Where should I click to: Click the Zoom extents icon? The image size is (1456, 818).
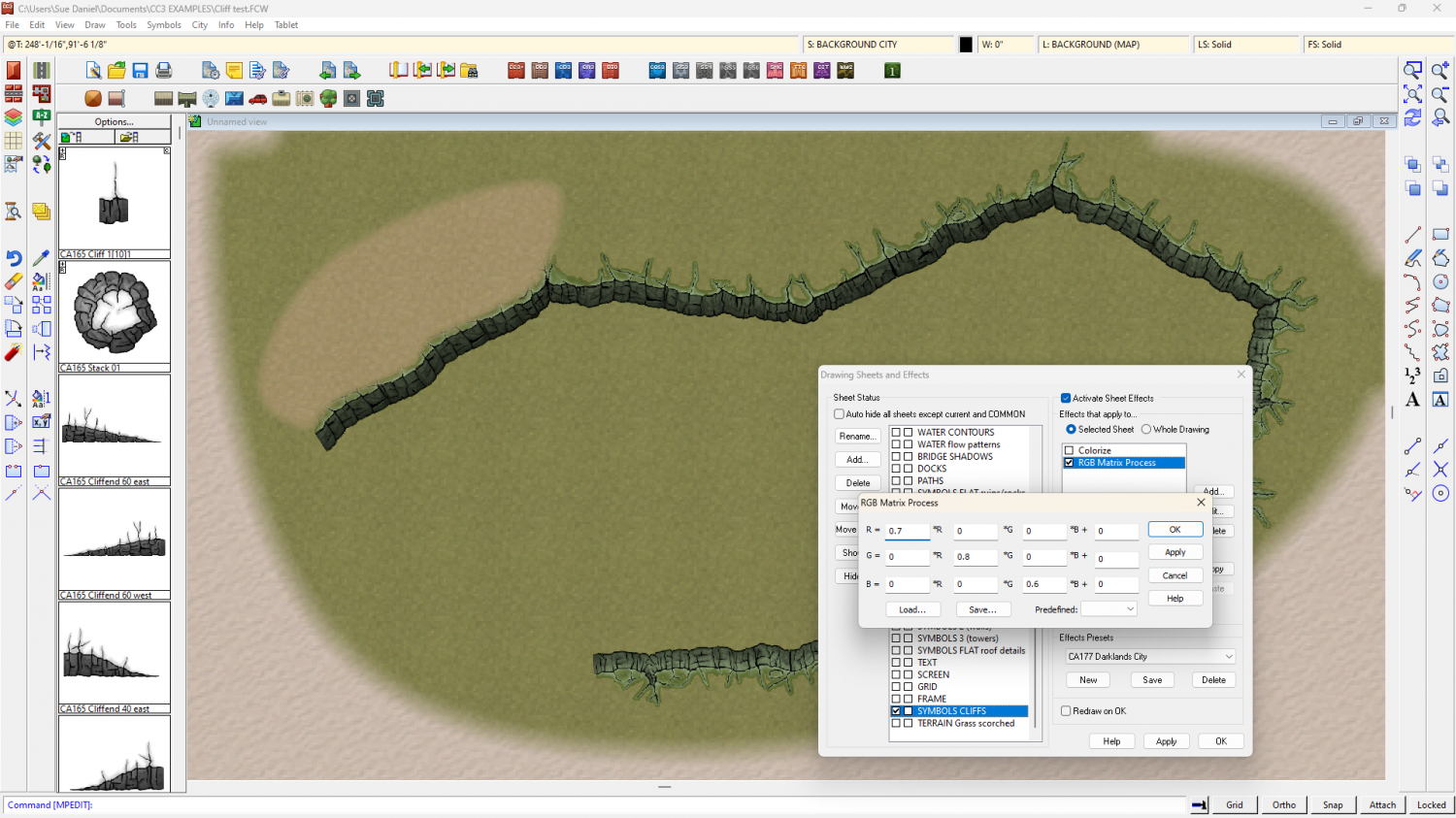pyautogui.click(x=1412, y=93)
